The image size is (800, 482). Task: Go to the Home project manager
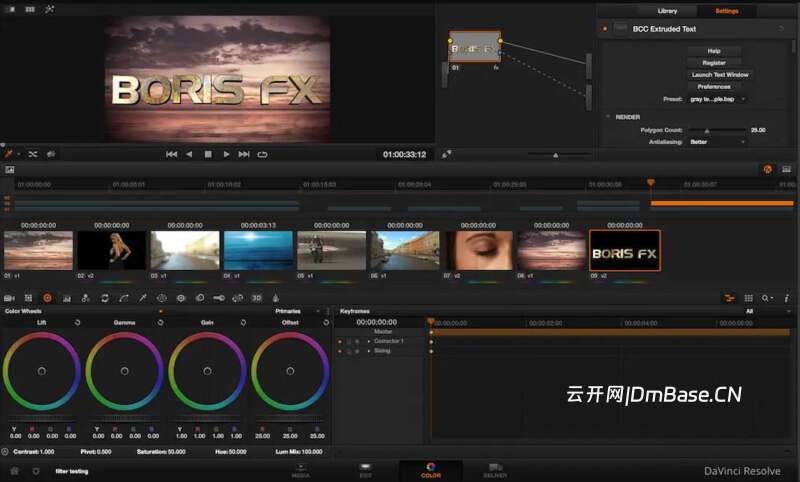(x=14, y=471)
